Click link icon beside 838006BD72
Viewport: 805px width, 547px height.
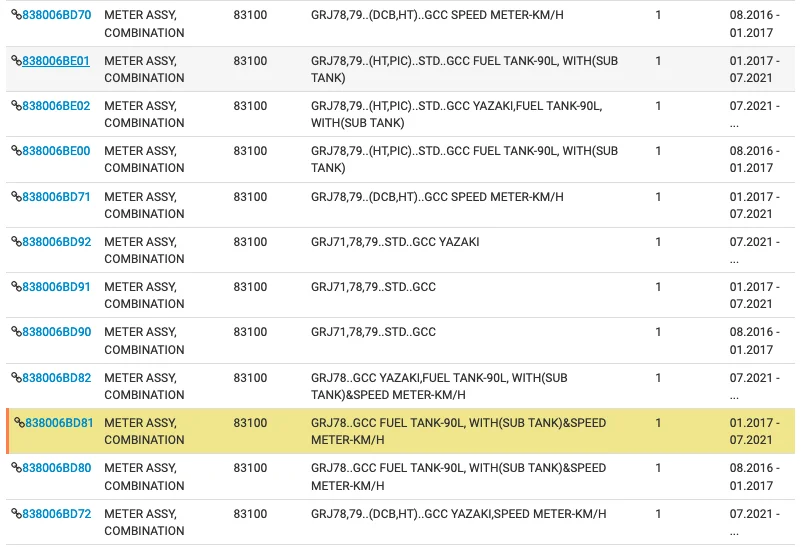click(16, 514)
